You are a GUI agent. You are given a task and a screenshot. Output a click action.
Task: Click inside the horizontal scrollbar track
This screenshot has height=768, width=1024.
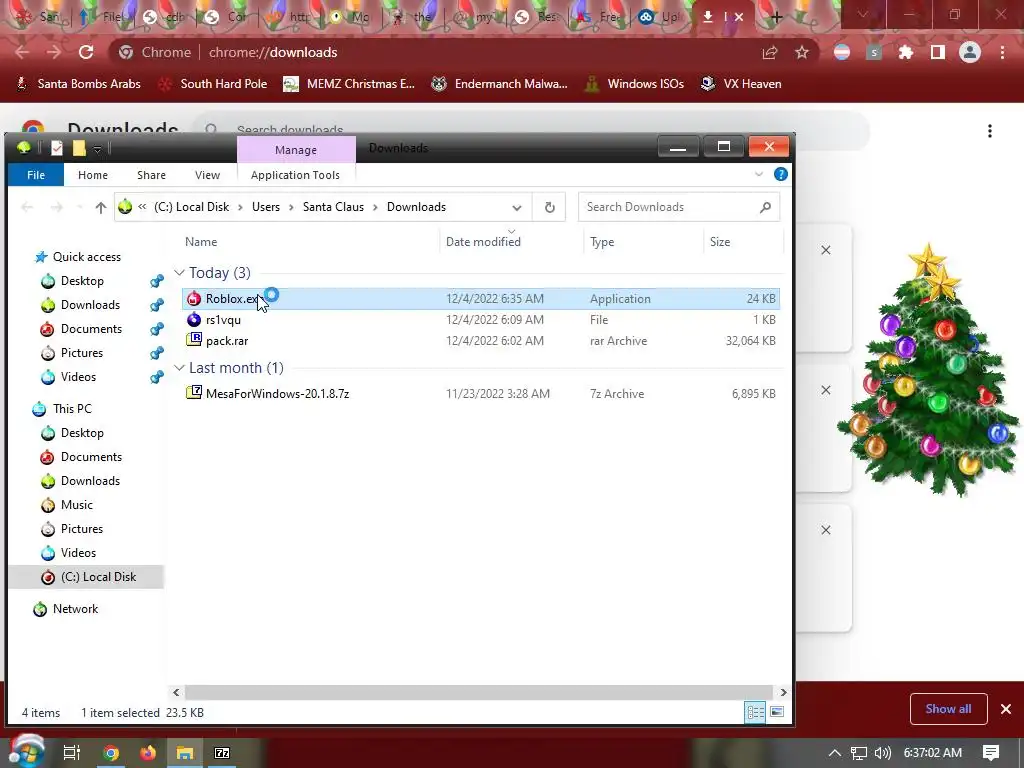click(x=479, y=692)
